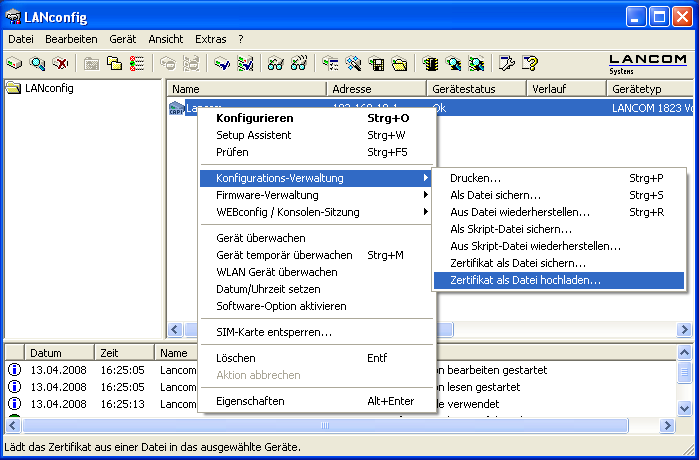Image resolution: width=699 pixels, height=460 pixels.
Task: Choose Setup Assistent in the context menu
Action: click(317, 135)
